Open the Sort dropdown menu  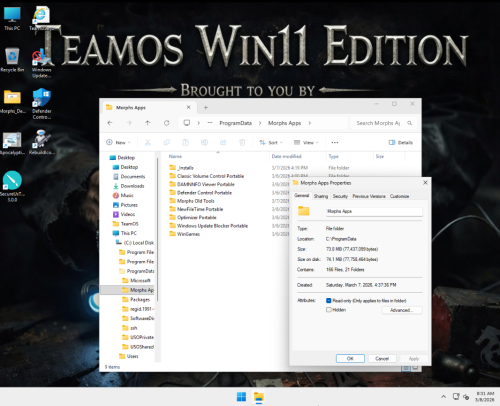tap(271, 143)
